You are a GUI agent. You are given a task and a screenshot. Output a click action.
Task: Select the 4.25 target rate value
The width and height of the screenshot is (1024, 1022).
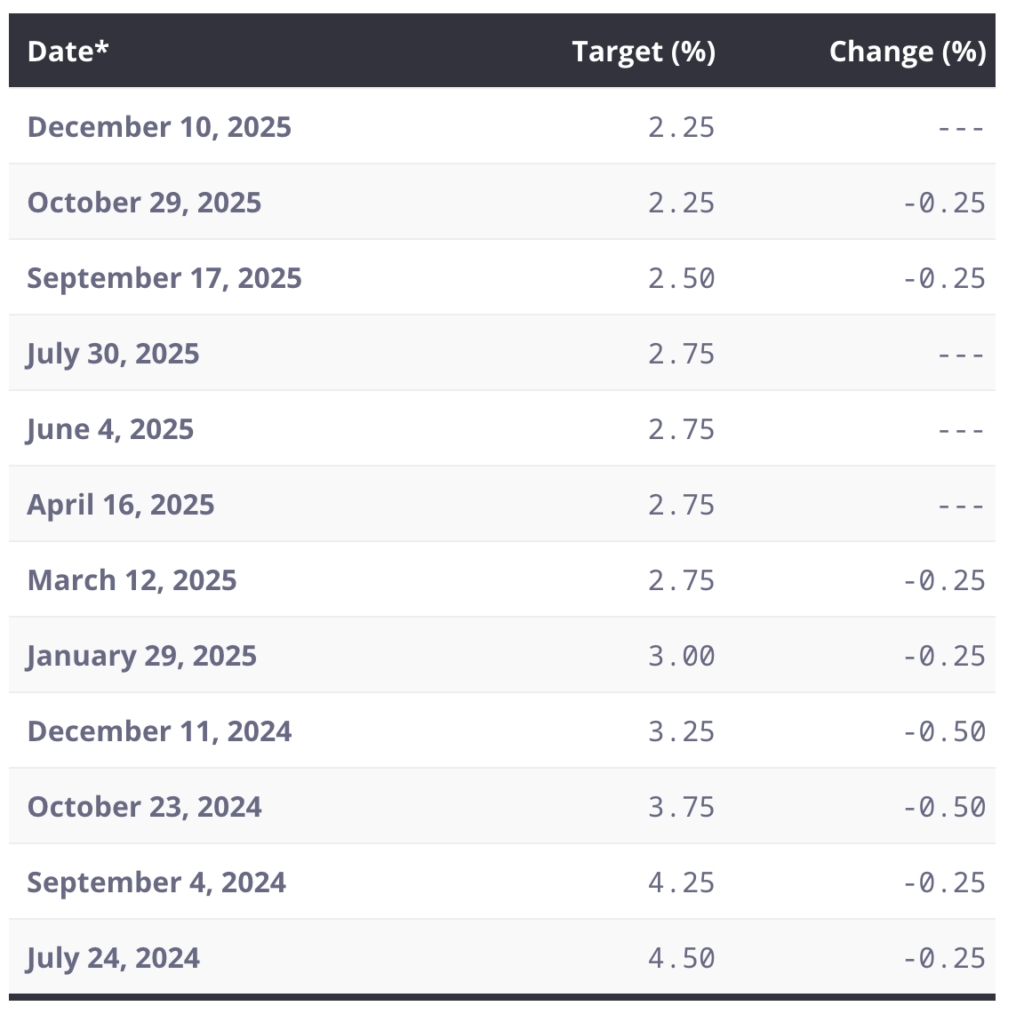[681, 882]
